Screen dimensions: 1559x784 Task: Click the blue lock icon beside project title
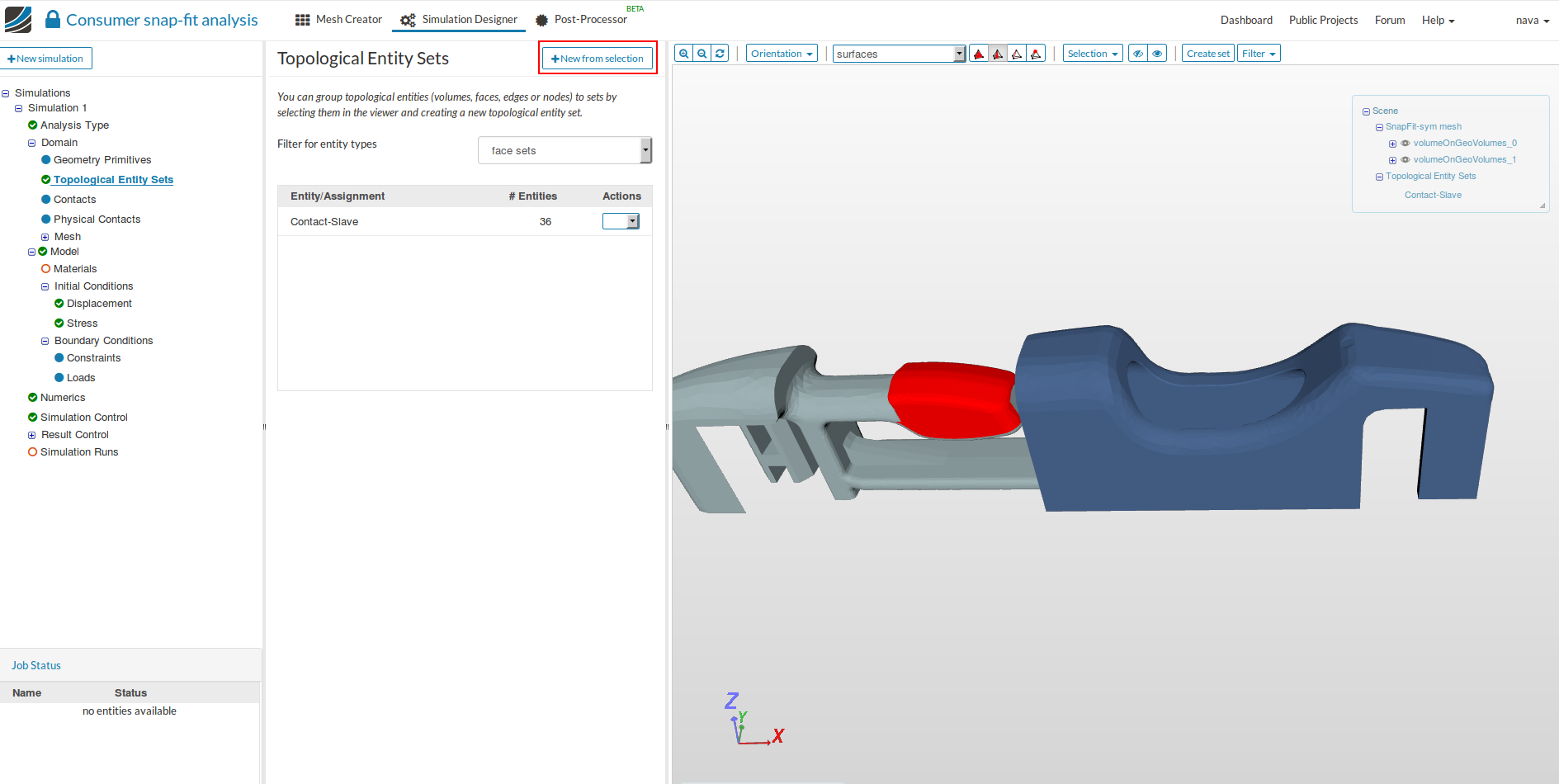pos(53,19)
